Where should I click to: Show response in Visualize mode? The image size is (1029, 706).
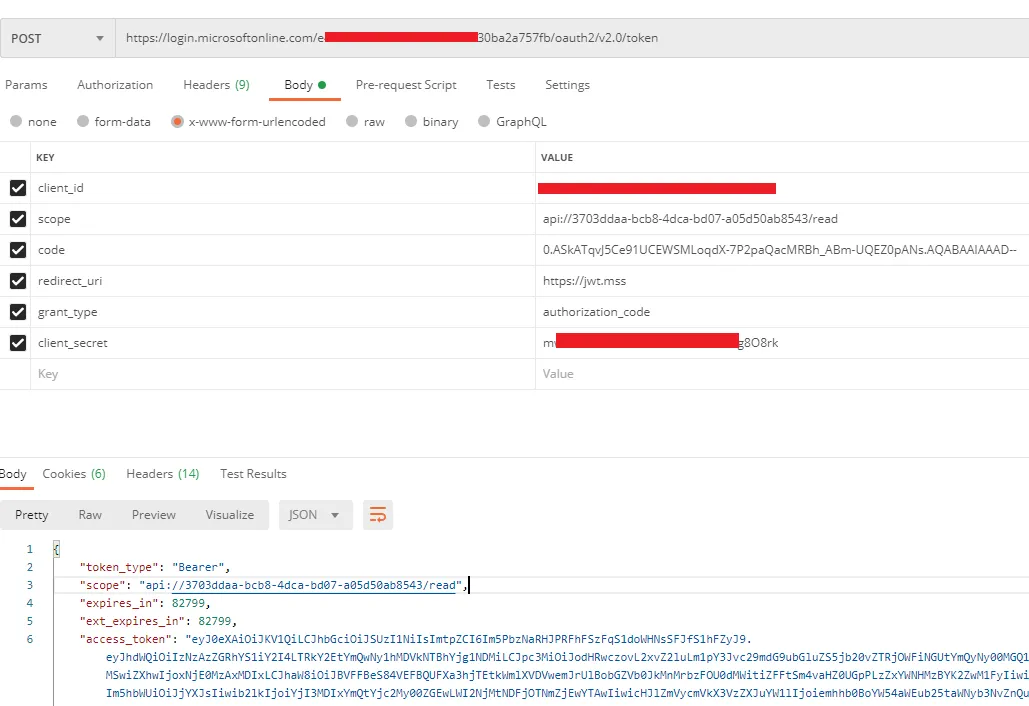click(x=230, y=515)
